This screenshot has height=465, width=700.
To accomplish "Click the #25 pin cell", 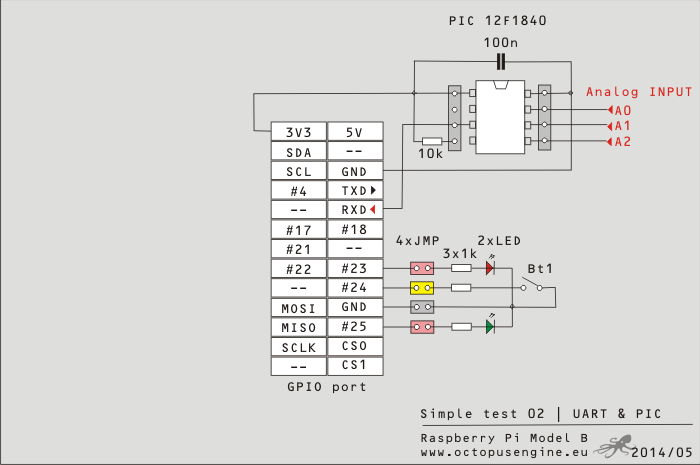I will (x=355, y=327).
